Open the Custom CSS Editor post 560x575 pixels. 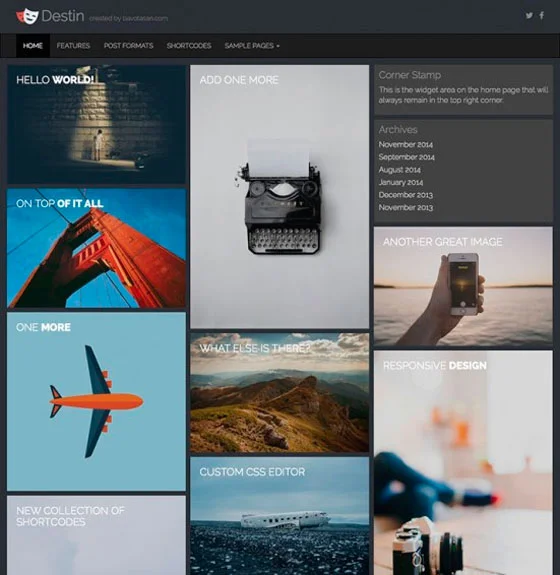[x=279, y=516]
